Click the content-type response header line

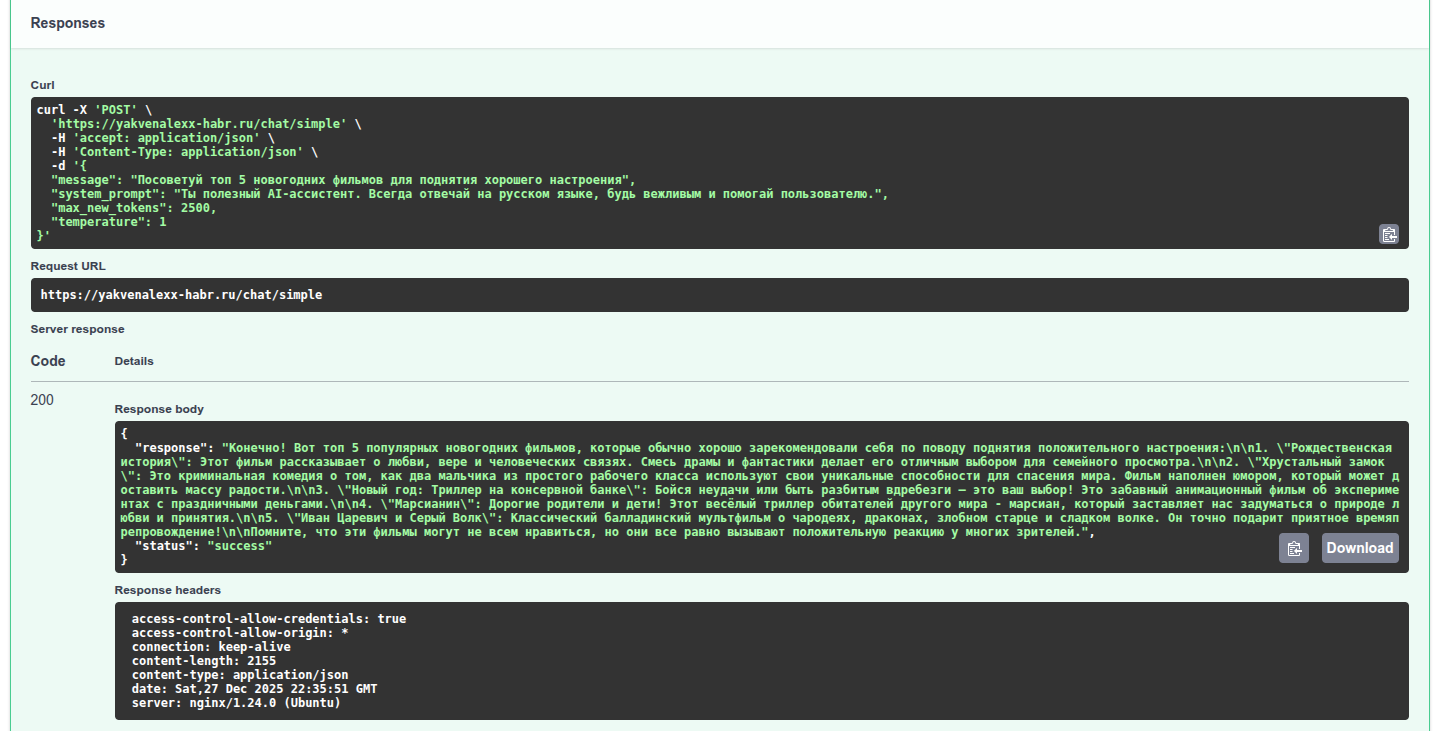[x=239, y=675]
